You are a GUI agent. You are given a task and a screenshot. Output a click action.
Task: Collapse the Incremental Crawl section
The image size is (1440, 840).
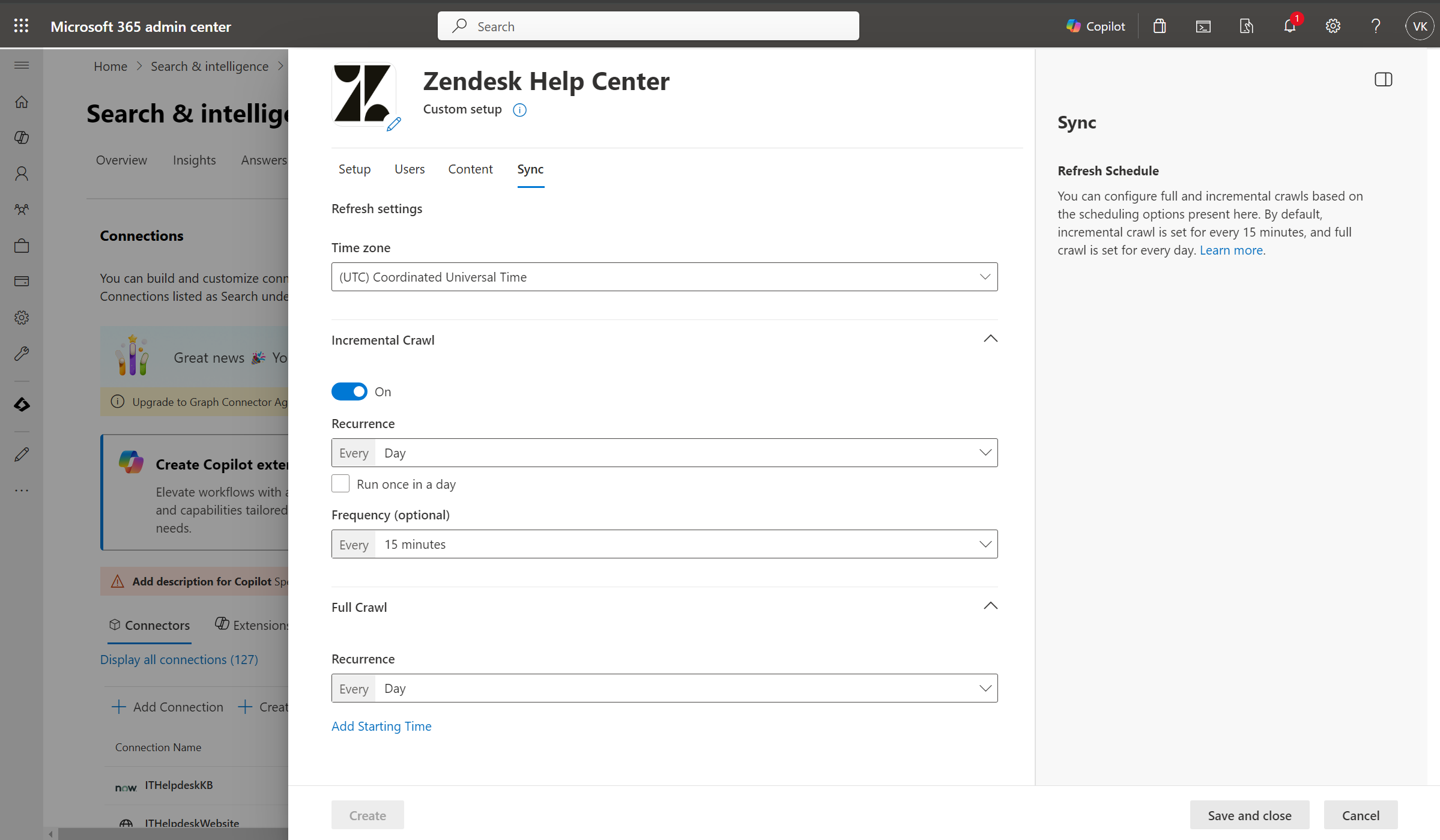[x=990, y=339]
